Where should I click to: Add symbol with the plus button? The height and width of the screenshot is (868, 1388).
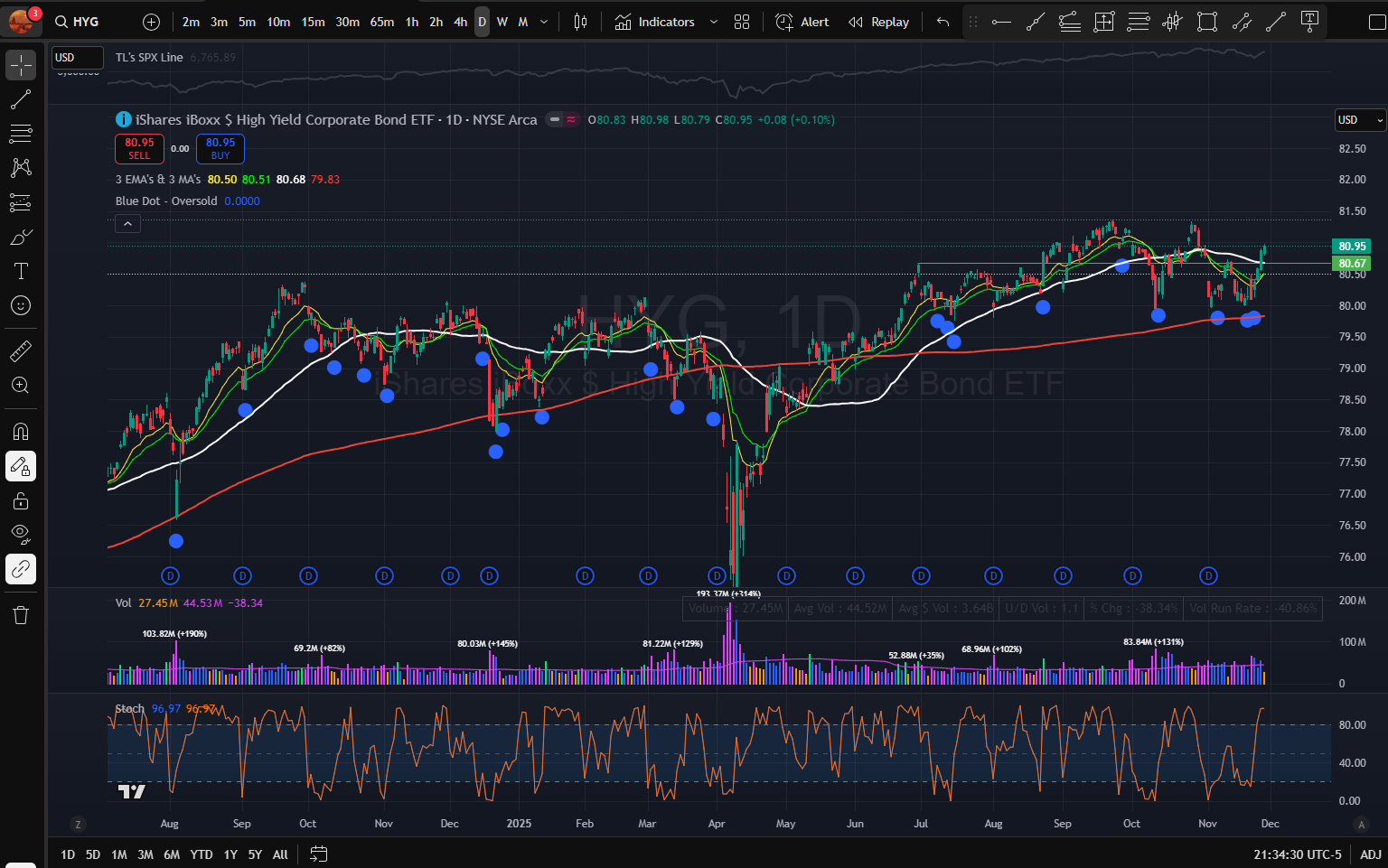tap(151, 22)
